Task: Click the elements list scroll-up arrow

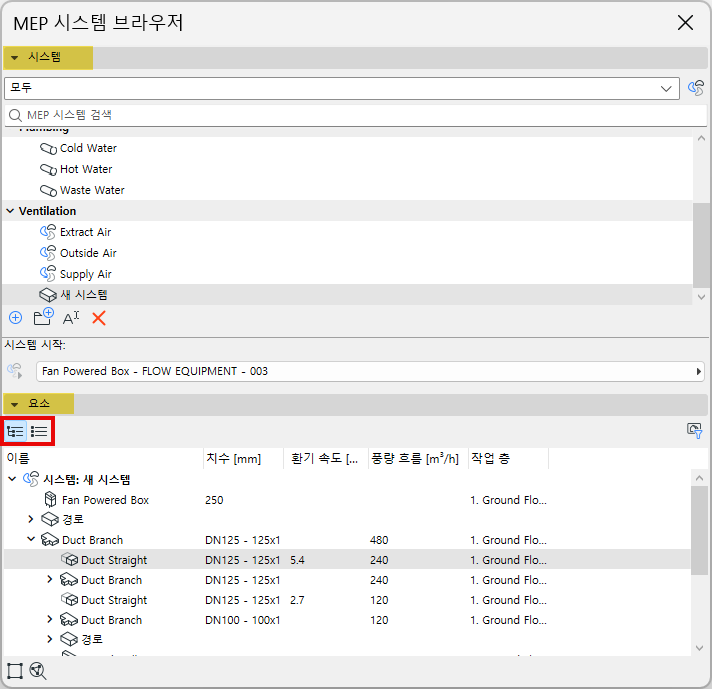Action: click(699, 478)
